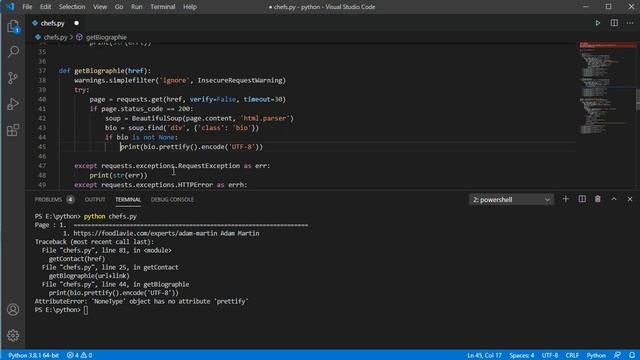Kill terminal with trash icon
Viewport: 640px width, 360px height.
pos(598,199)
